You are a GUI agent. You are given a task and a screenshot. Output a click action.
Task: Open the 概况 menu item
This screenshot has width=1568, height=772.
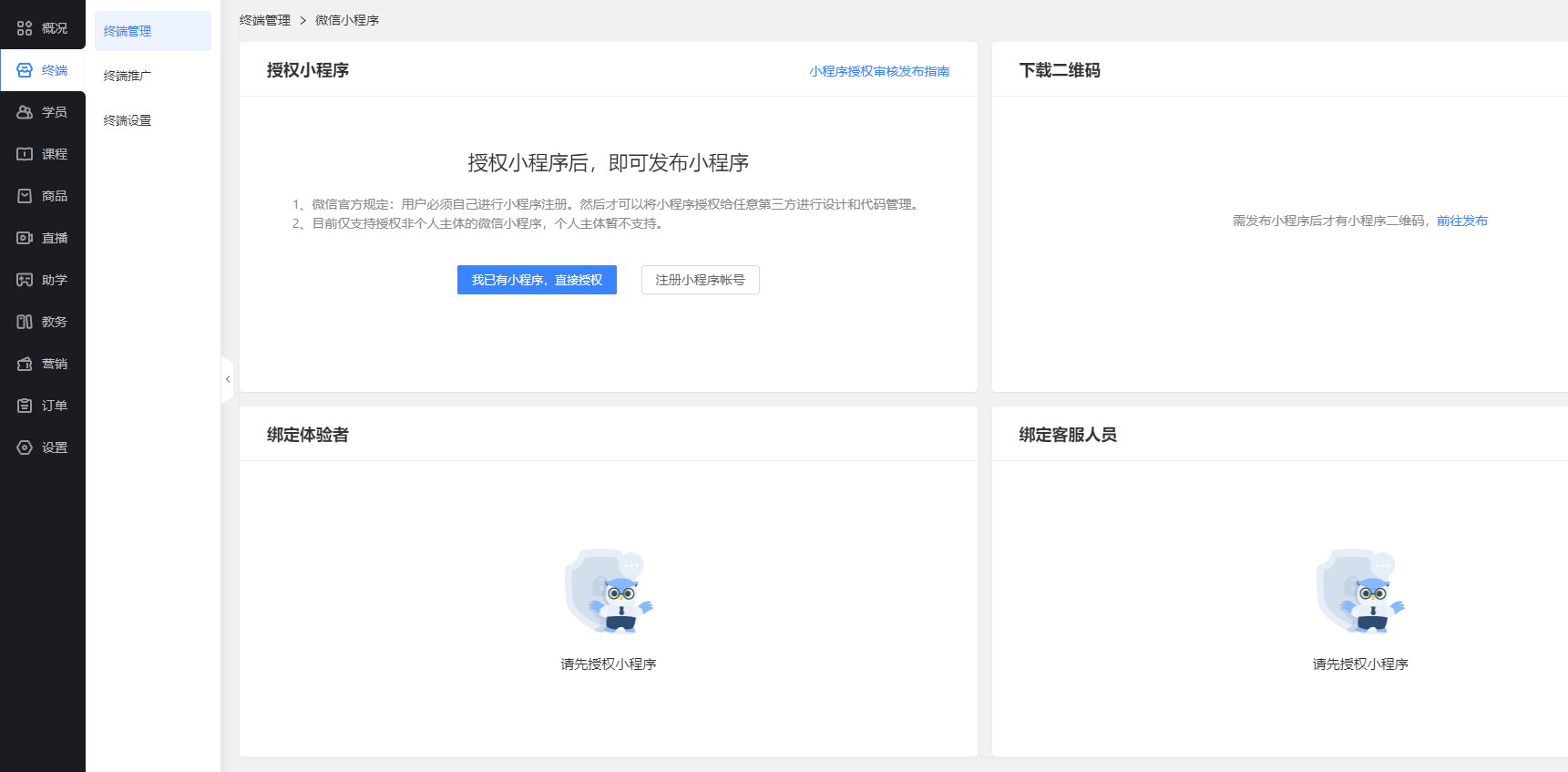43,28
